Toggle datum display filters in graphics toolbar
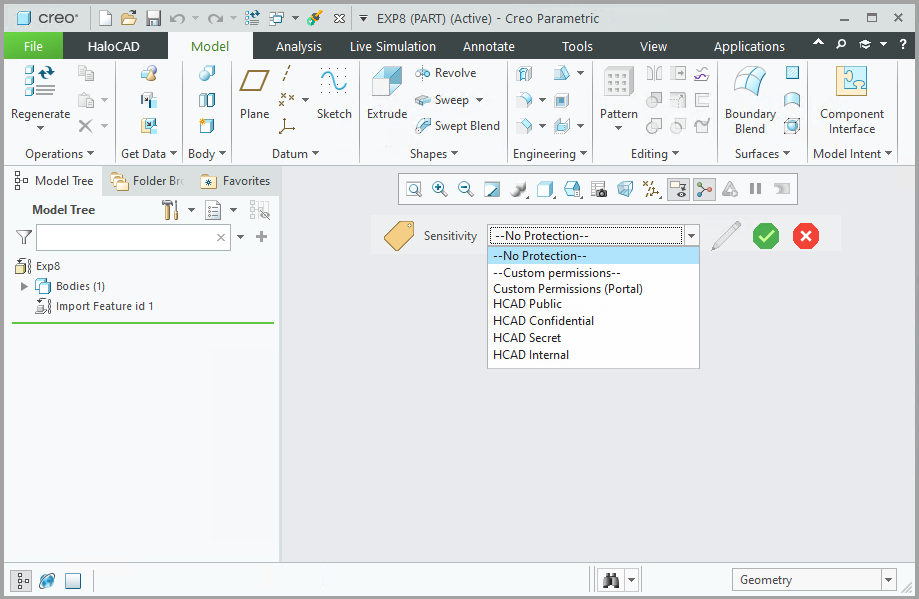Viewport: 919px width, 599px height. 652,188
